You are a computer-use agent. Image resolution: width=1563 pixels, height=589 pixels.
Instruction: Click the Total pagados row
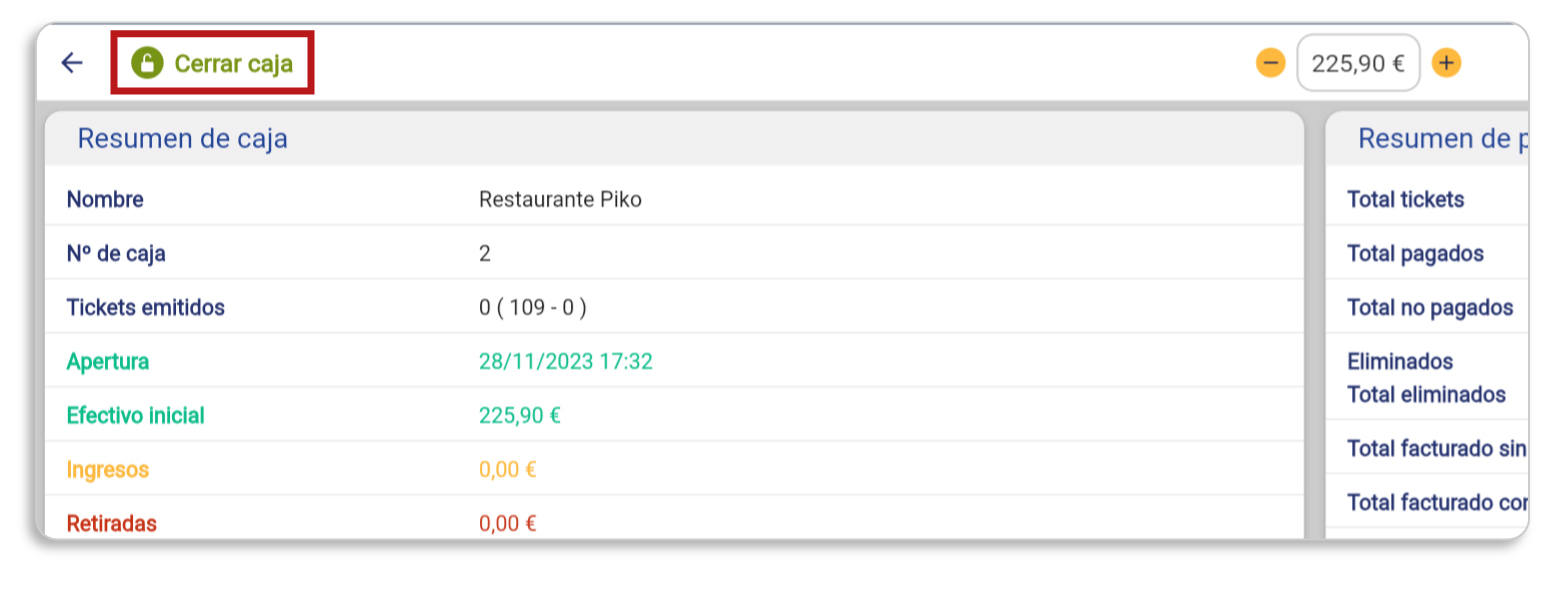pyautogui.click(x=1427, y=253)
